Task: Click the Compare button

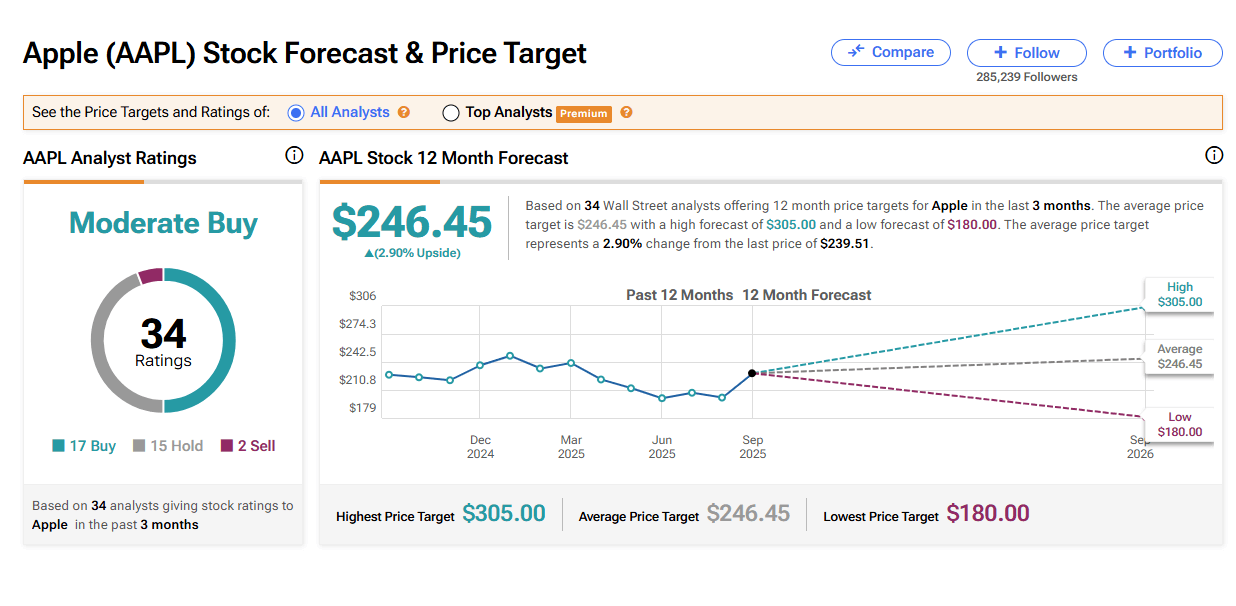Action: tap(890, 53)
